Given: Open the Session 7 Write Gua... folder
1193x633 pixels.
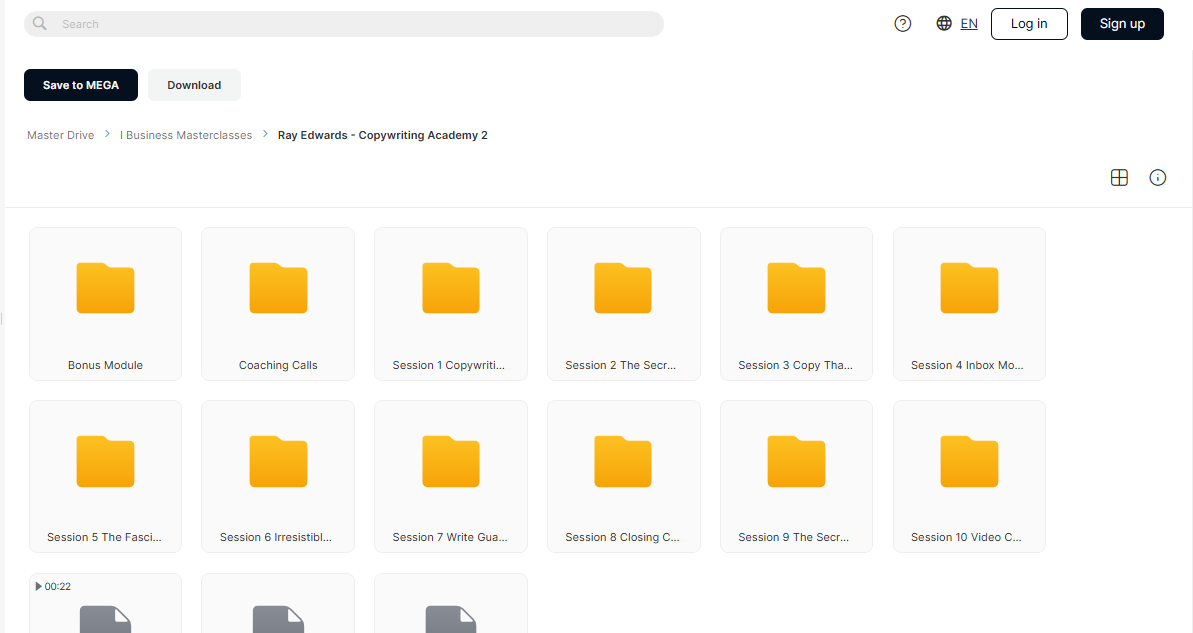Looking at the screenshot, I should (x=450, y=476).
